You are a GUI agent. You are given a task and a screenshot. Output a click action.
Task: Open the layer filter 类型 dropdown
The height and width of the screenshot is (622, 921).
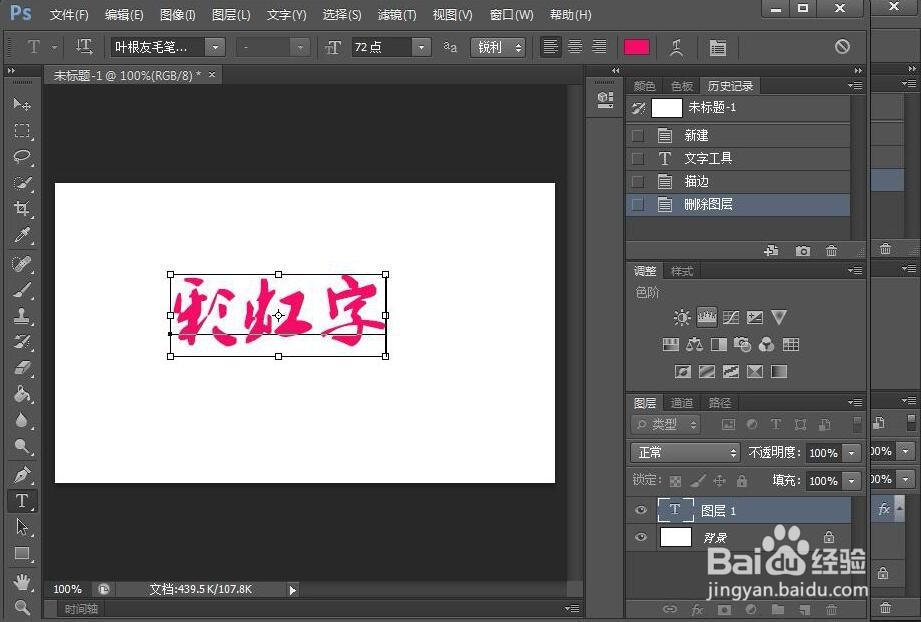(x=666, y=424)
